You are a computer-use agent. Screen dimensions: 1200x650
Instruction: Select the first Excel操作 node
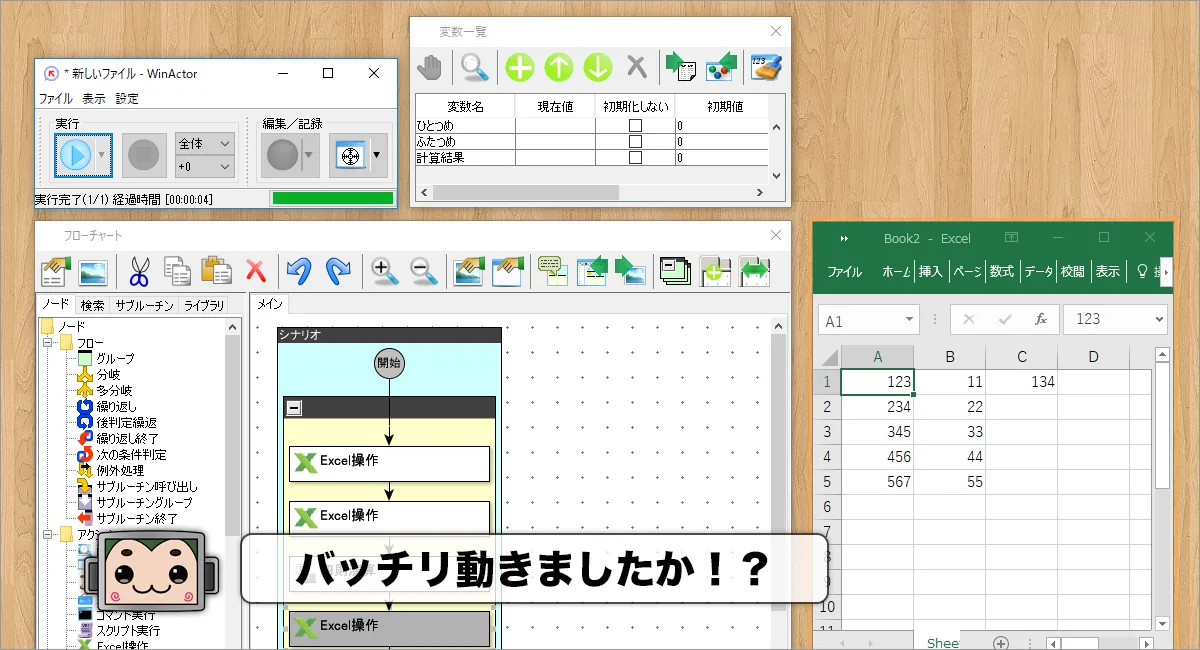tap(390, 463)
